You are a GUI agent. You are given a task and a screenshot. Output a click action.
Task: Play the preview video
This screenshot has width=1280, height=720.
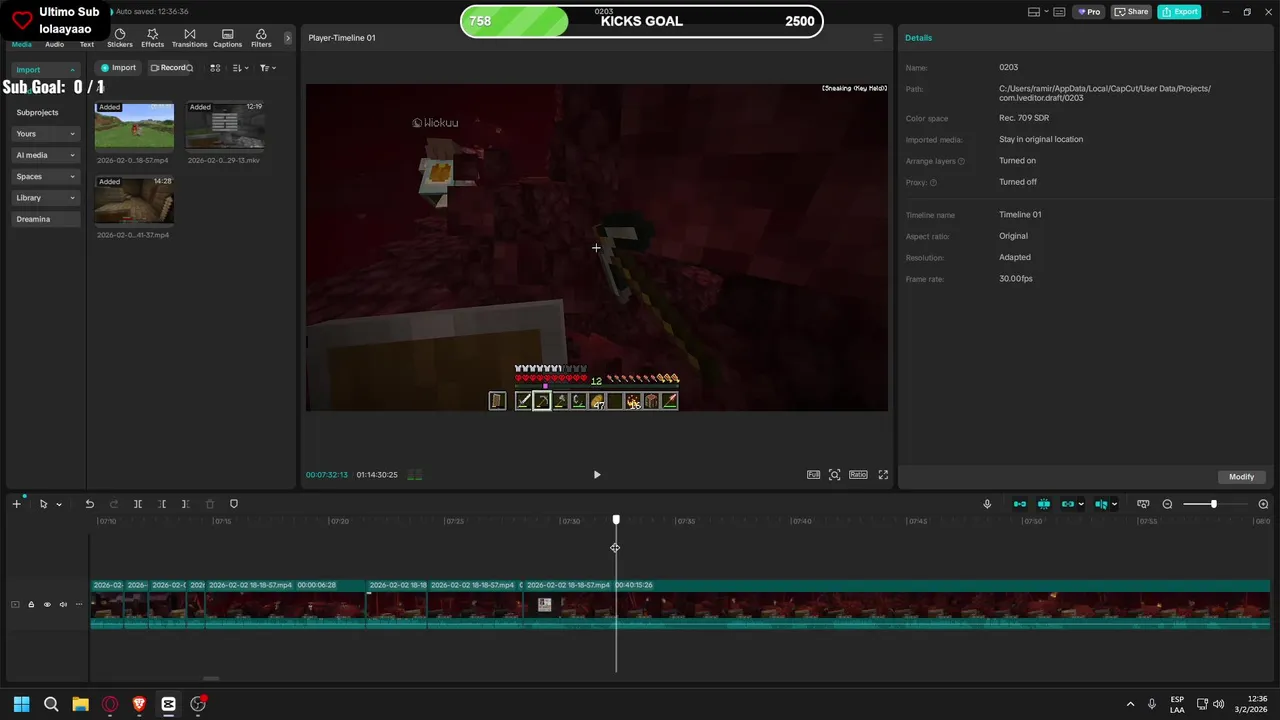tap(597, 475)
